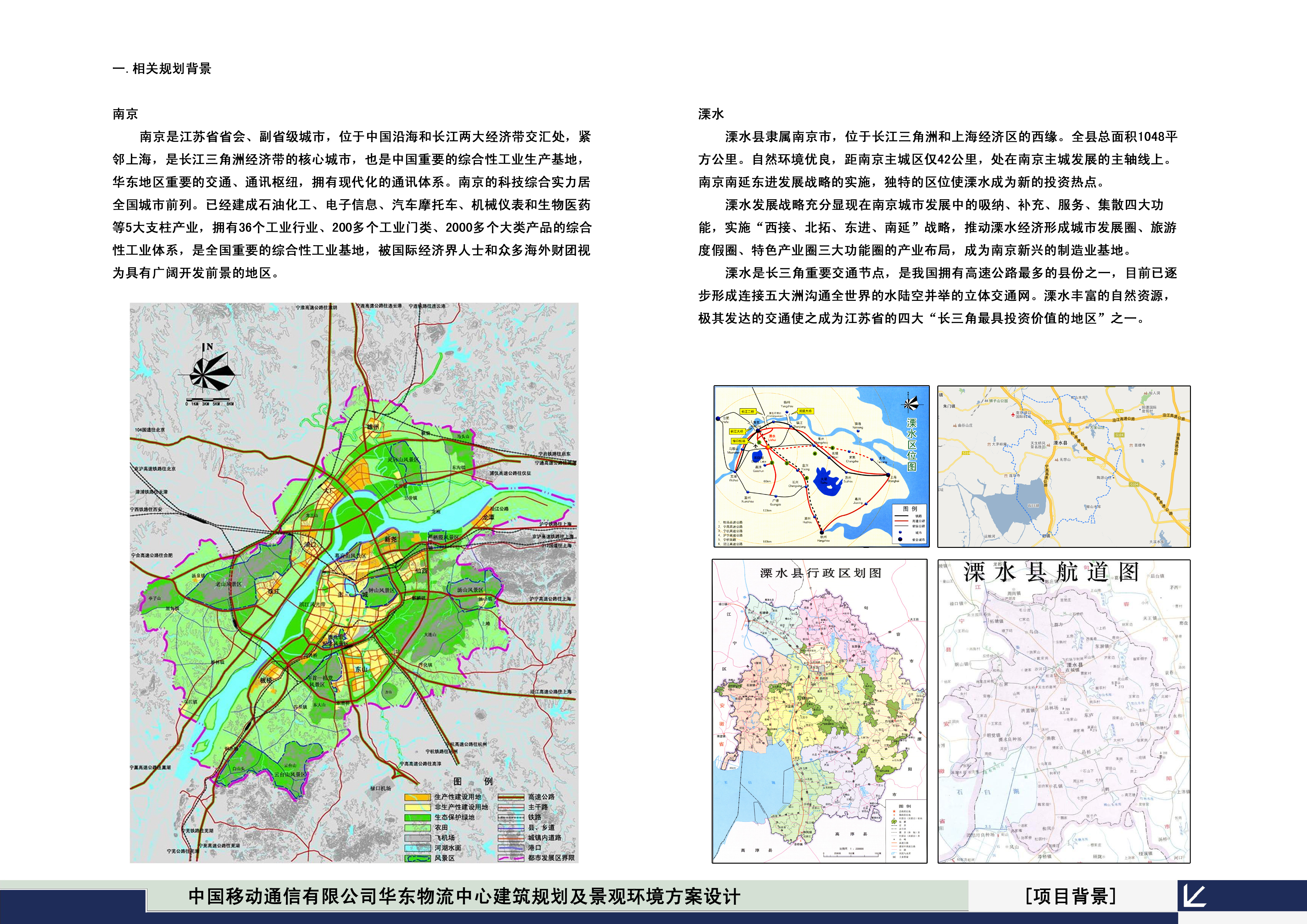Open the 溧水县行政区划图 map thumbnail
This screenshot has height=924, width=1307.
(820, 711)
